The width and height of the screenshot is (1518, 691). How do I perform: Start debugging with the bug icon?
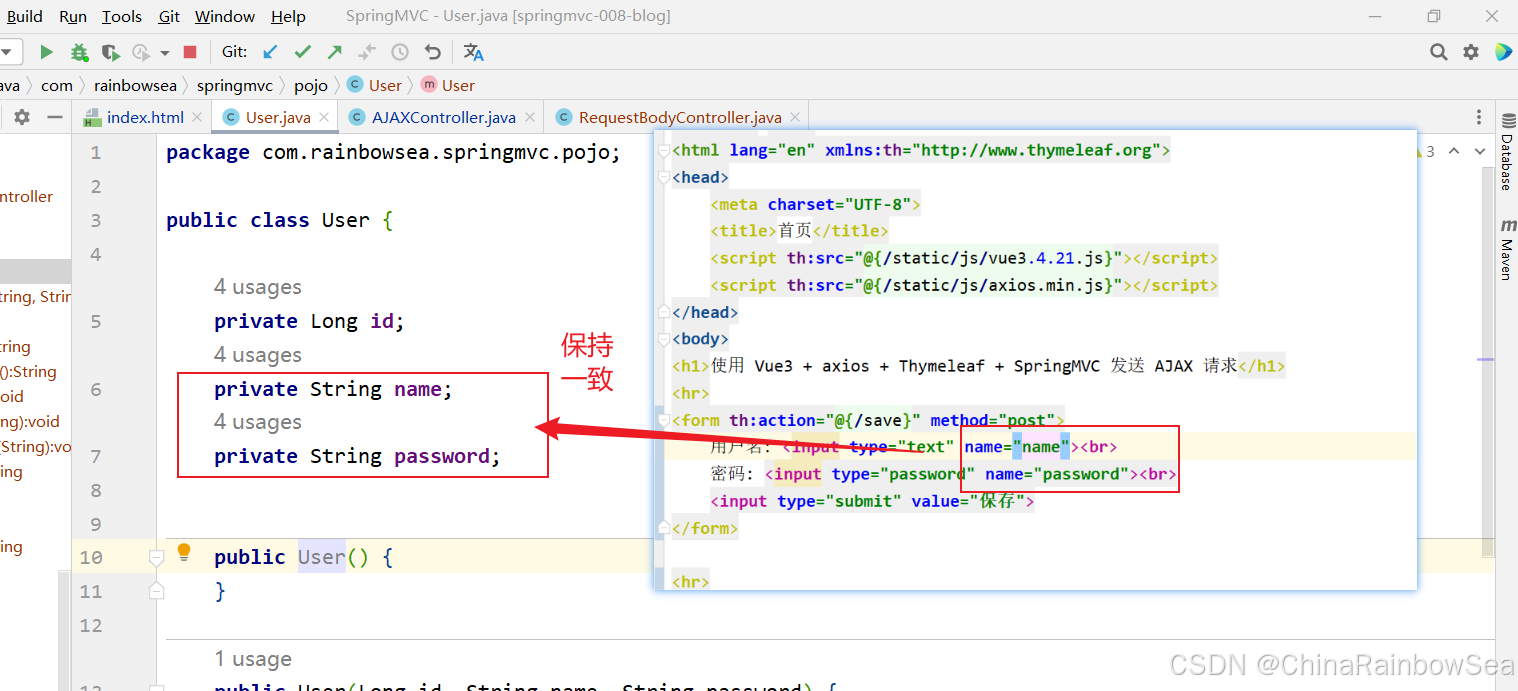click(x=79, y=52)
